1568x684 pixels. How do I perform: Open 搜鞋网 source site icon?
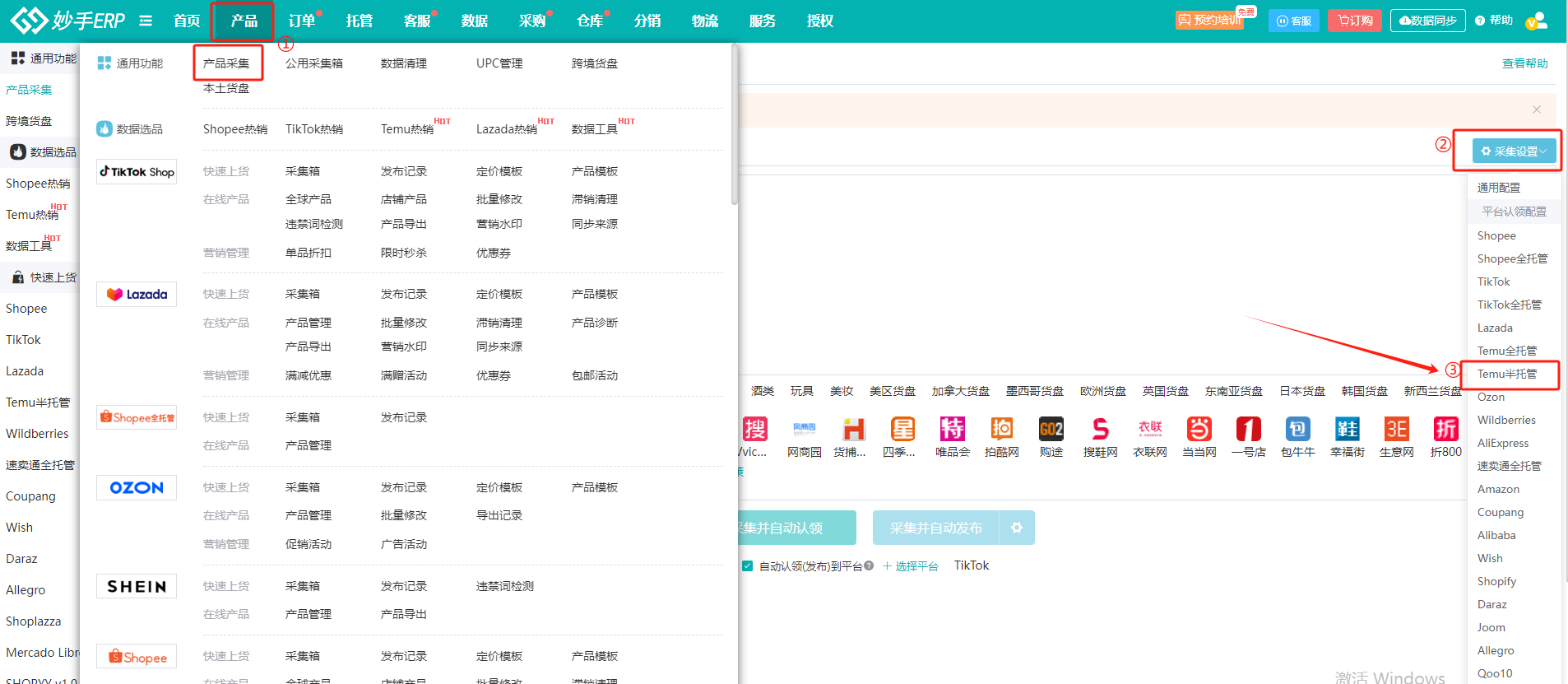point(1100,429)
